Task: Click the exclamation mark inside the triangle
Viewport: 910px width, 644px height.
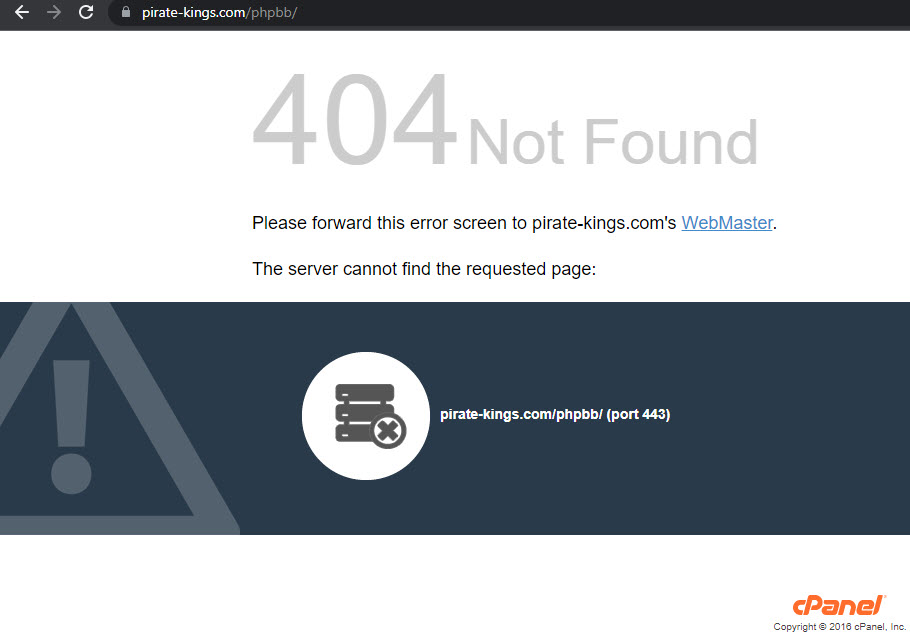Action: [x=71, y=426]
